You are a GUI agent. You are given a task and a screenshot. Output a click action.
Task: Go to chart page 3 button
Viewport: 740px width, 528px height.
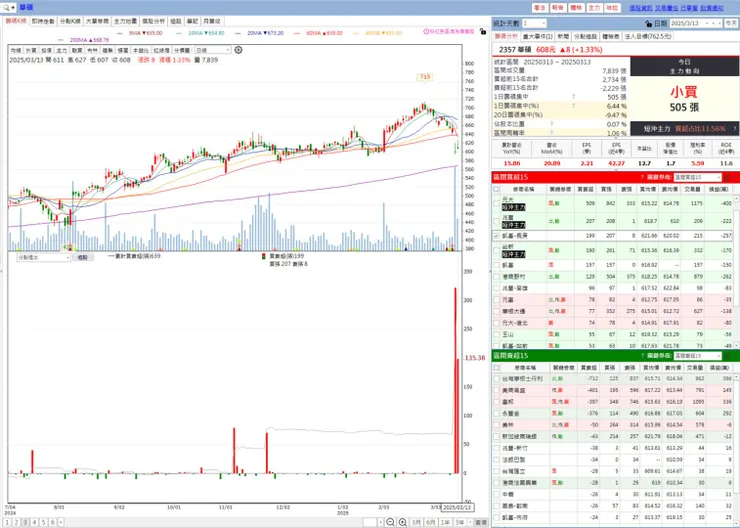pyautogui.click(x=25, y=522)
